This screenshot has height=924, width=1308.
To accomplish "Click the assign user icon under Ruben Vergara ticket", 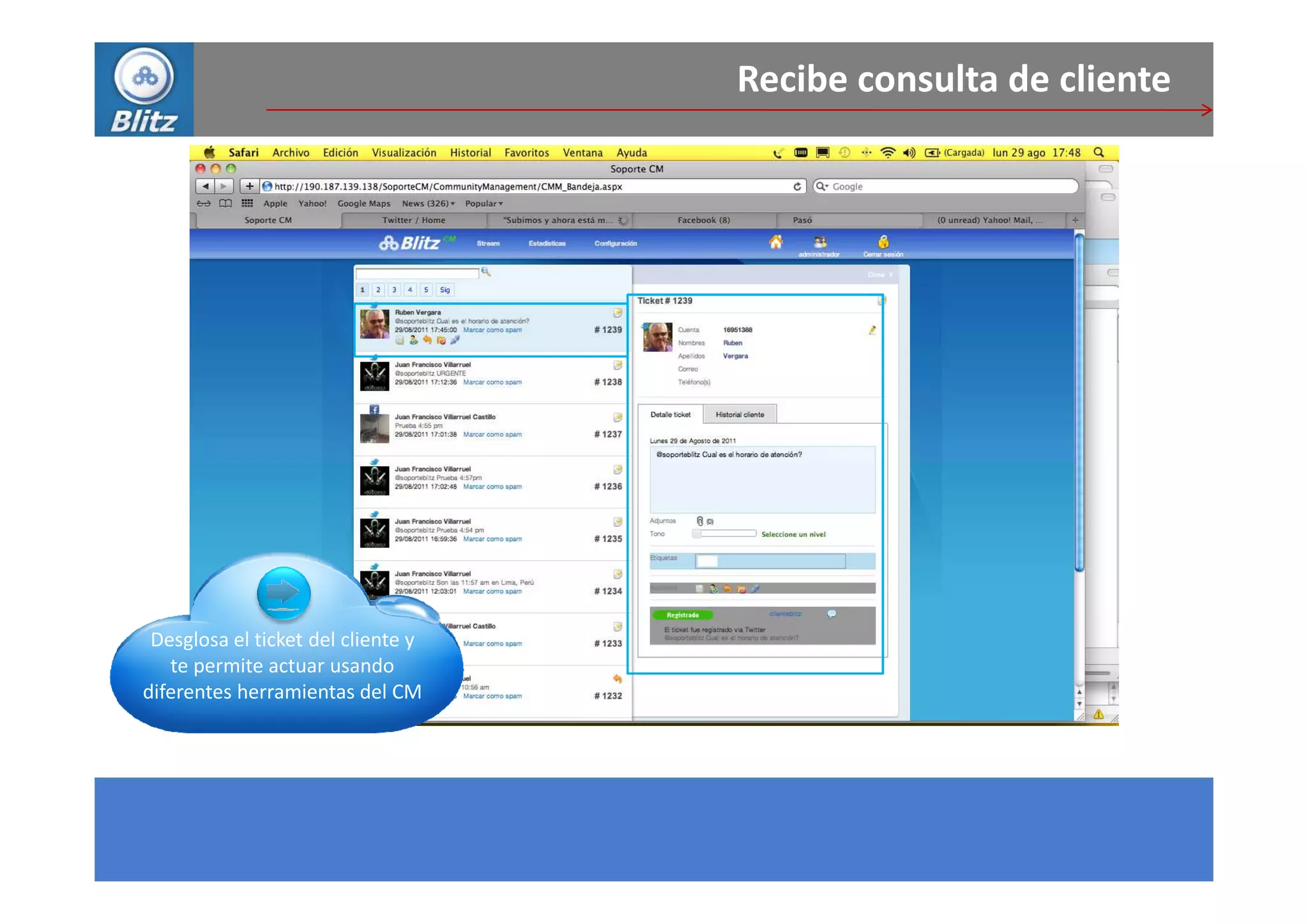I will [x=413, y=340].
